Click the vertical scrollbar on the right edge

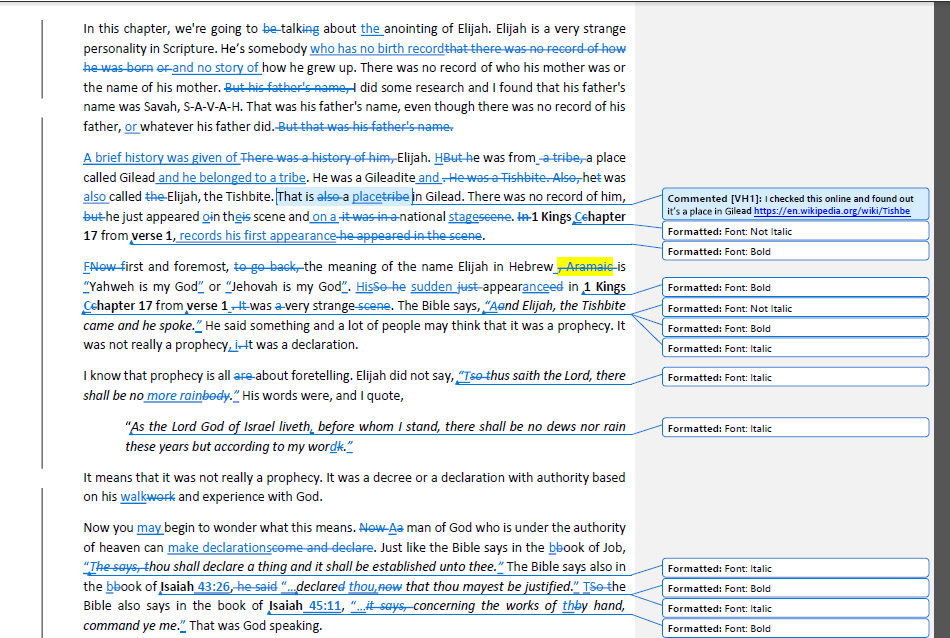942,300
